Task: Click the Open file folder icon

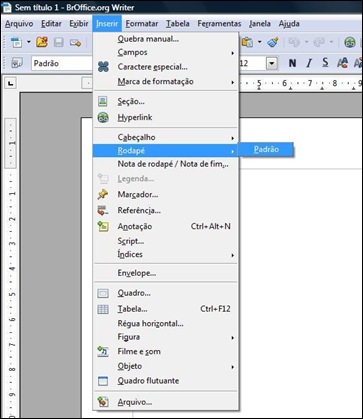Action: tap(42, 42)
